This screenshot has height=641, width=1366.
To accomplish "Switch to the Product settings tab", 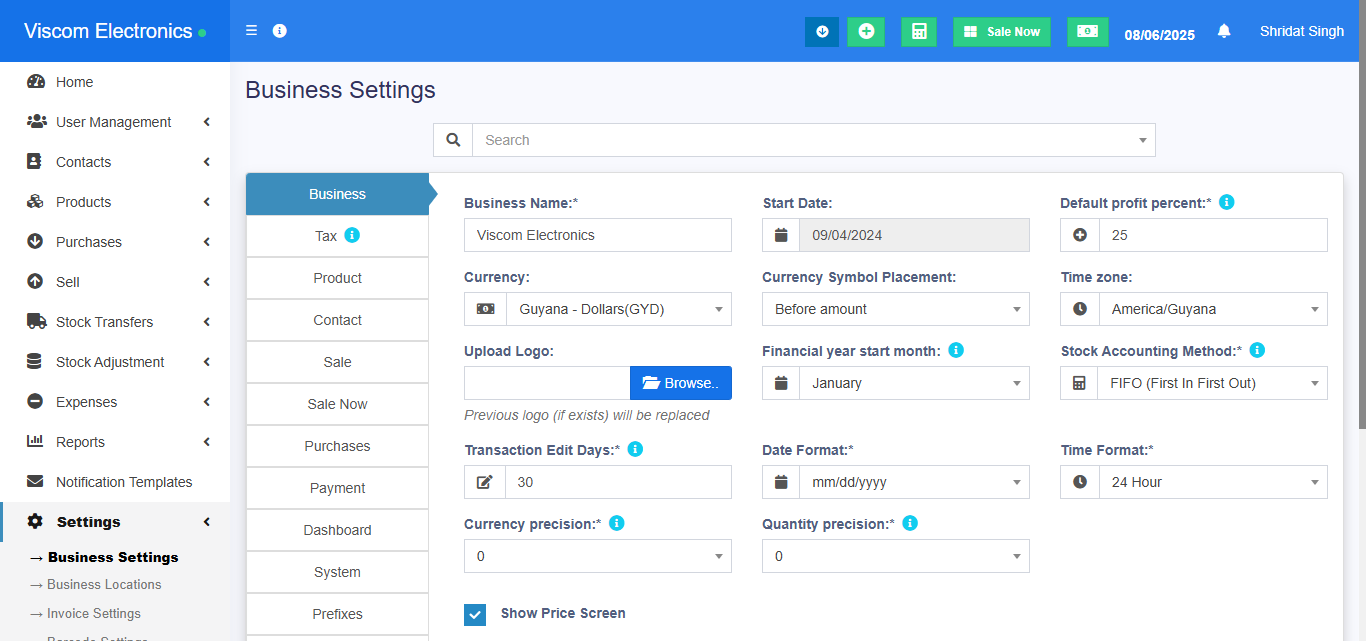I will (x=337, y=278).
